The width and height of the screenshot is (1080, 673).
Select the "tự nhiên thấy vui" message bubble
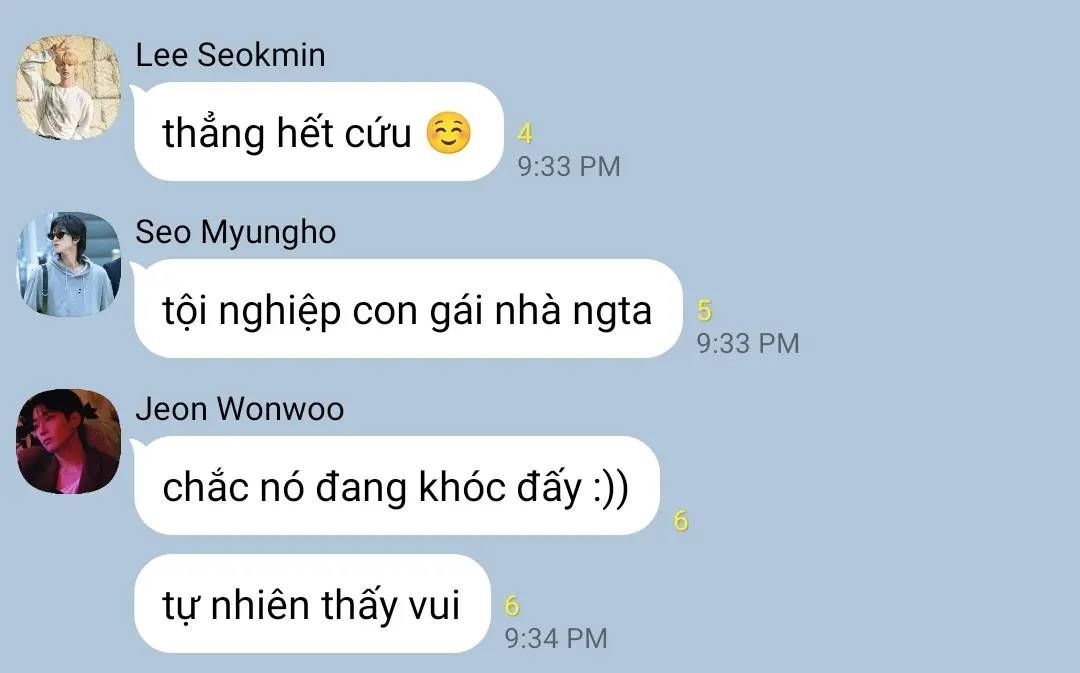click(x=312, y=603)
